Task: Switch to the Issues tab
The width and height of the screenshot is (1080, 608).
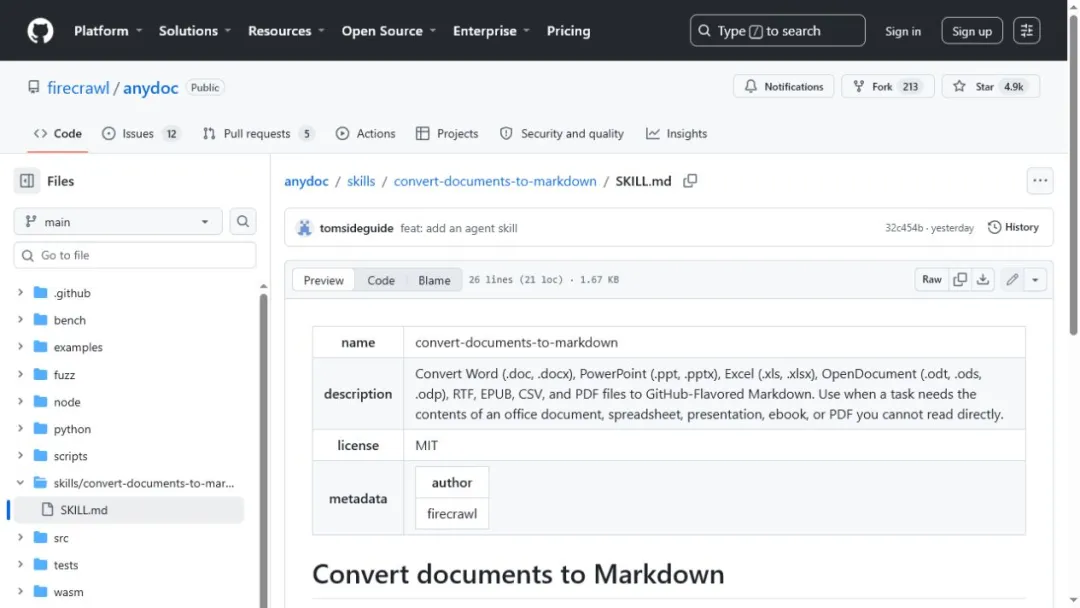Action: click(141, 134)
